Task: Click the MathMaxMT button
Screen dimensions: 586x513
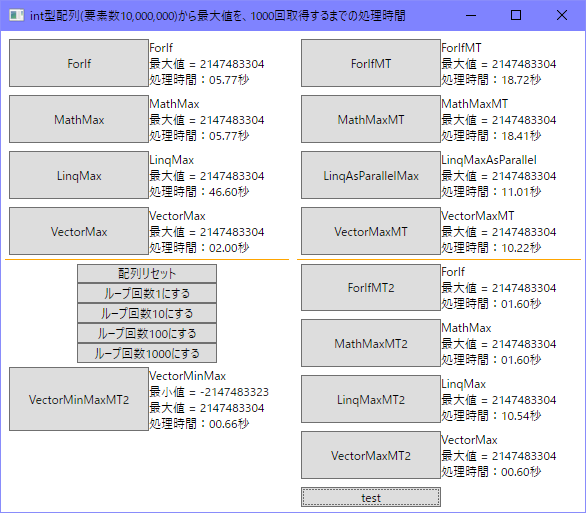Action: [371, 119]
